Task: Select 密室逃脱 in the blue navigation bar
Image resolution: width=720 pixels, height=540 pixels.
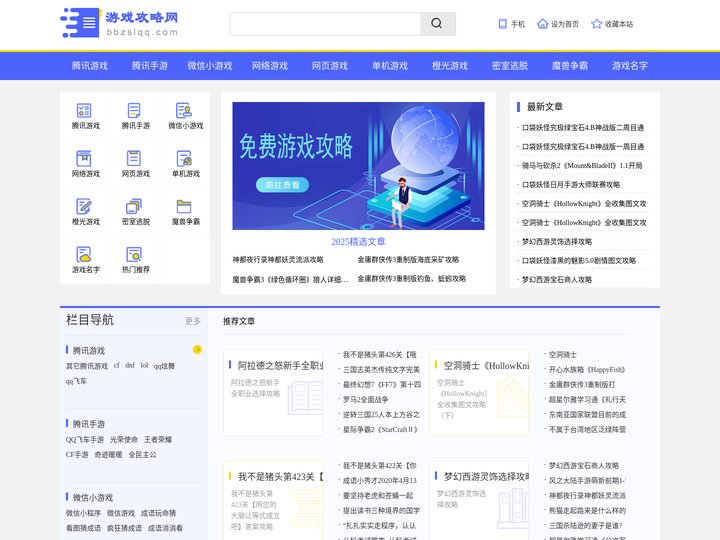Action: point(510,66)
